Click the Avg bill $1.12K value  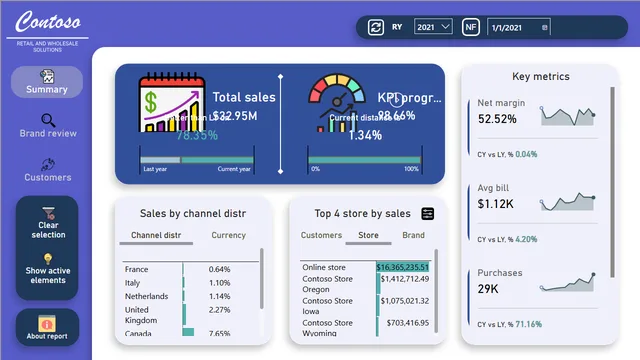coord(496,204)
